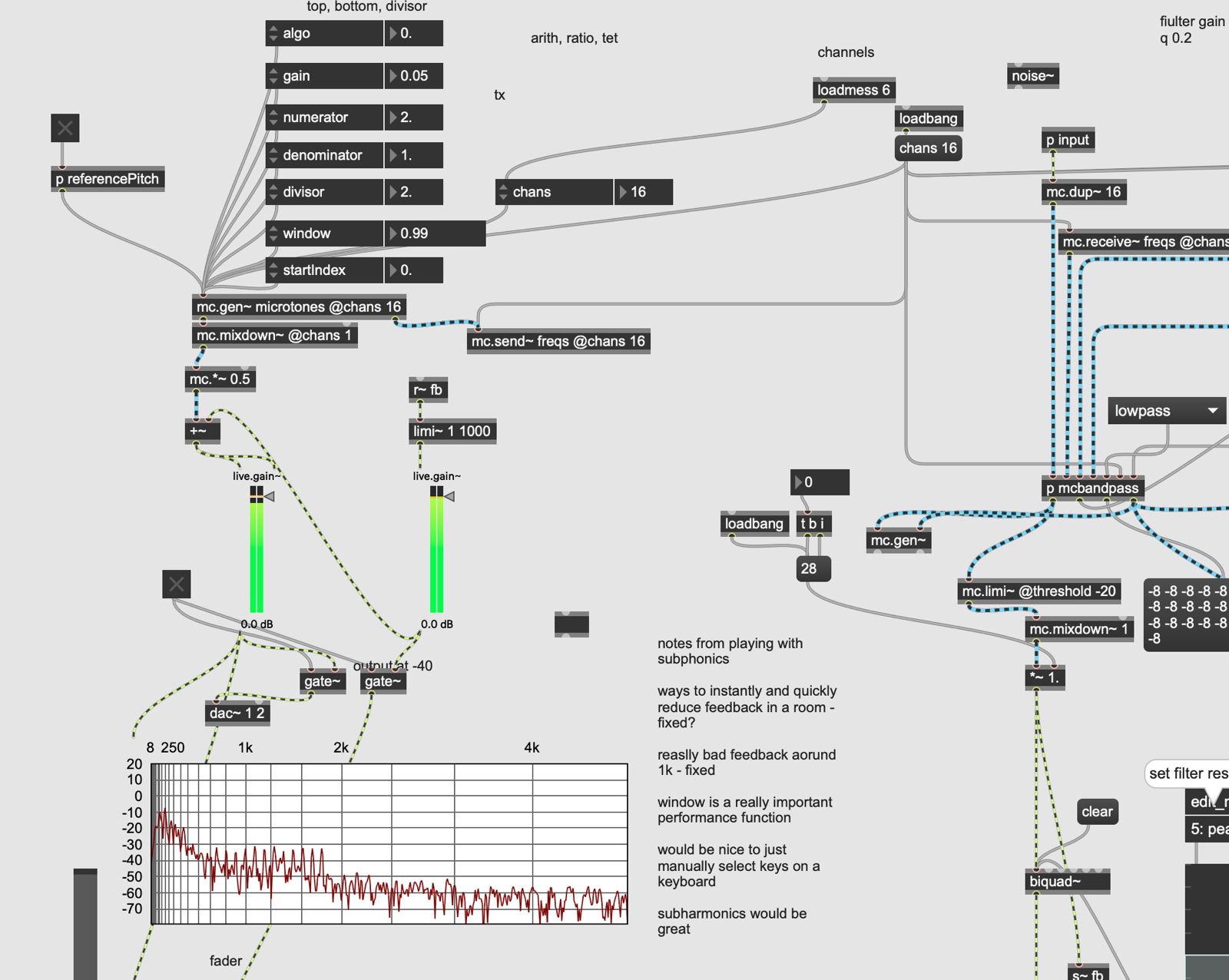Select the limi~ 1 1000 object
The width and height of the screenshot is (1229, 980).
(452, 432)
